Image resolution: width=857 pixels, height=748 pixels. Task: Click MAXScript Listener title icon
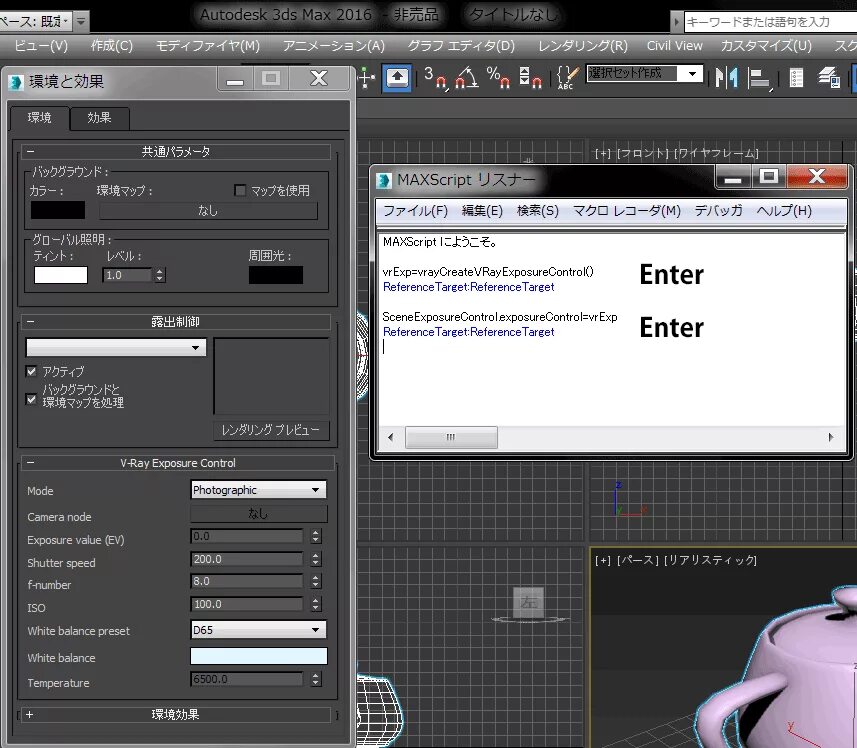(x=384, y=180)
